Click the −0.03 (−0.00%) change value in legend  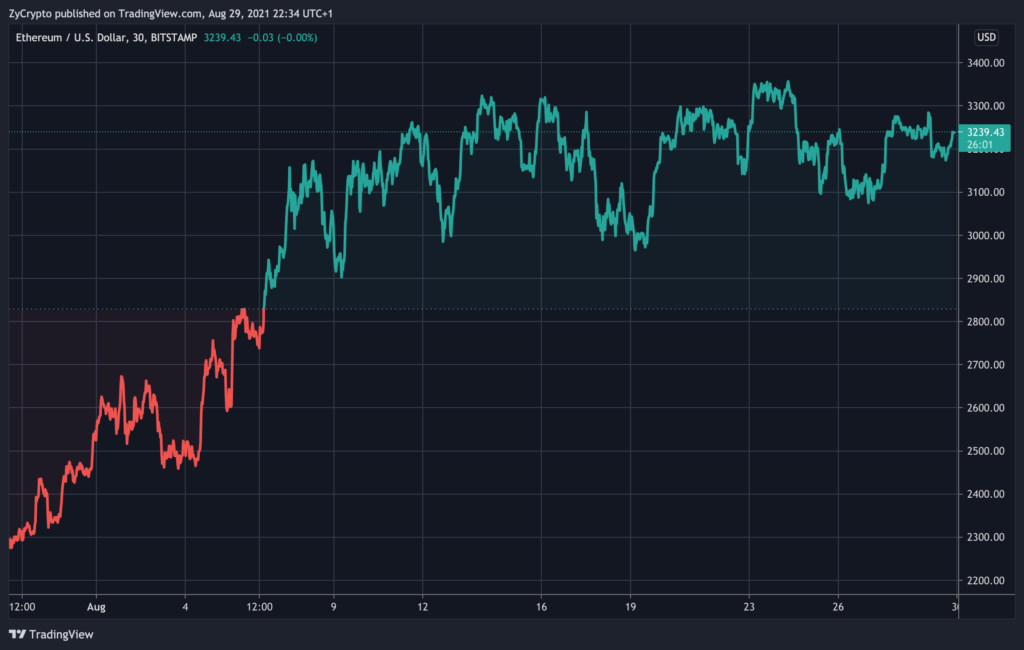pos(285,37)
